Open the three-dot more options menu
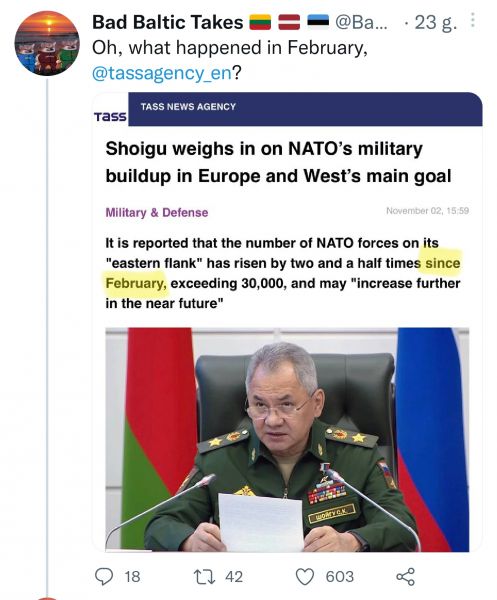This screenshot has height=600, width=497. 473,20
